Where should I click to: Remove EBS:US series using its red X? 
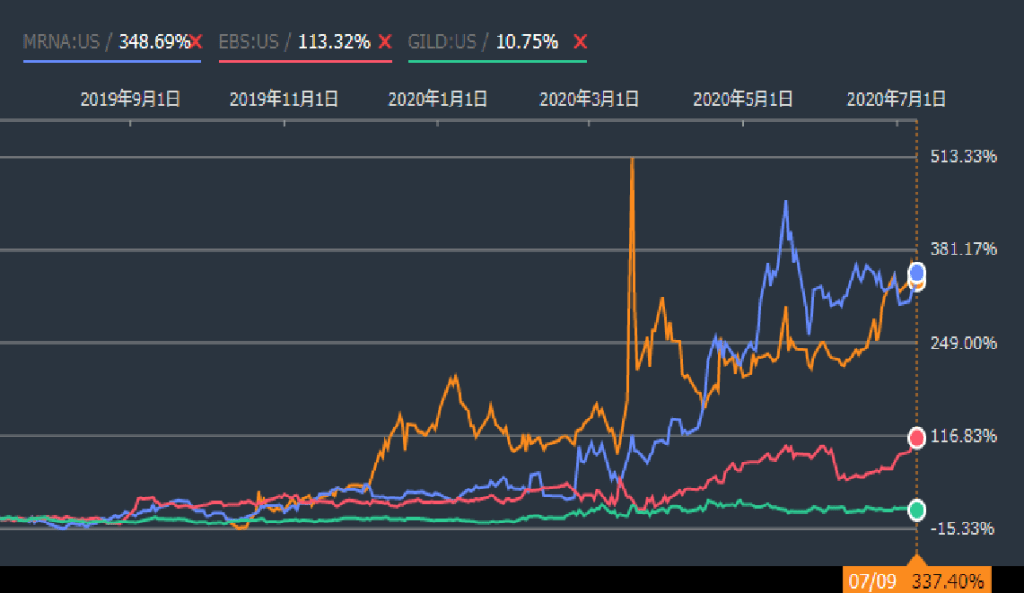click(x=385, y=42)
